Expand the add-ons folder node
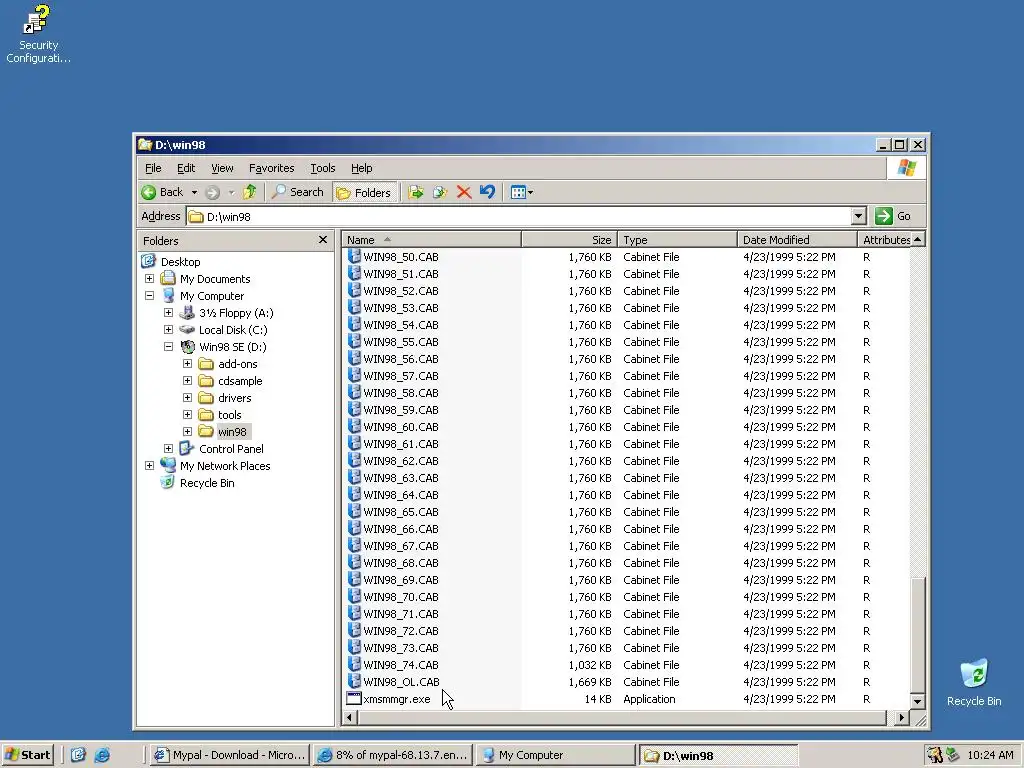This screenshot has height=768, width=1024. point(187,364)
